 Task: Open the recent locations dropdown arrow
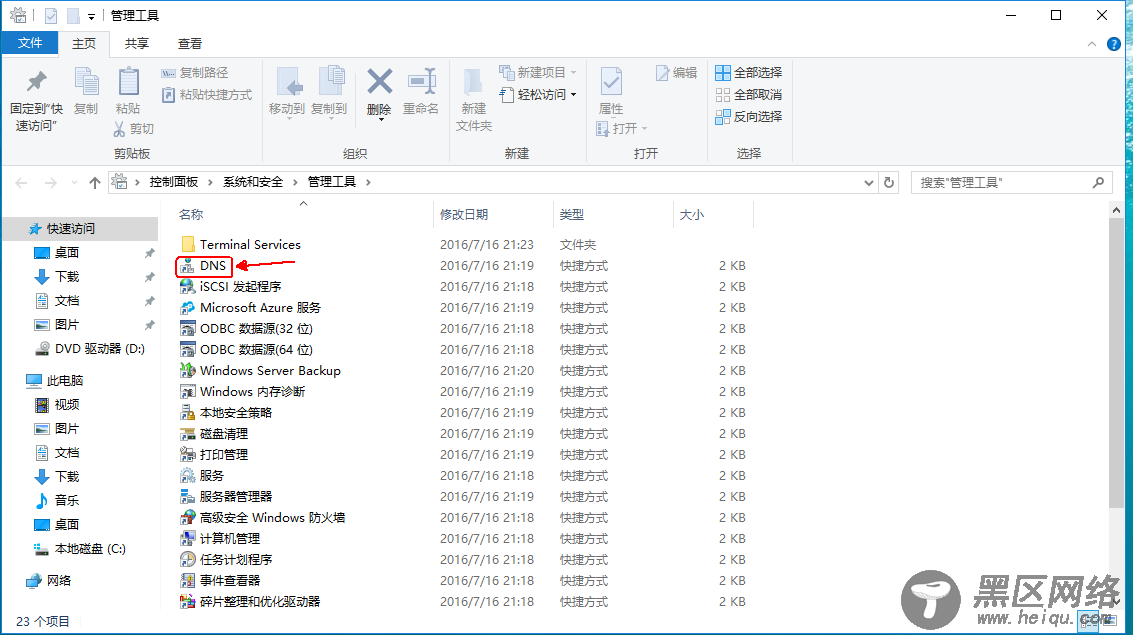(x=74, y=183)
